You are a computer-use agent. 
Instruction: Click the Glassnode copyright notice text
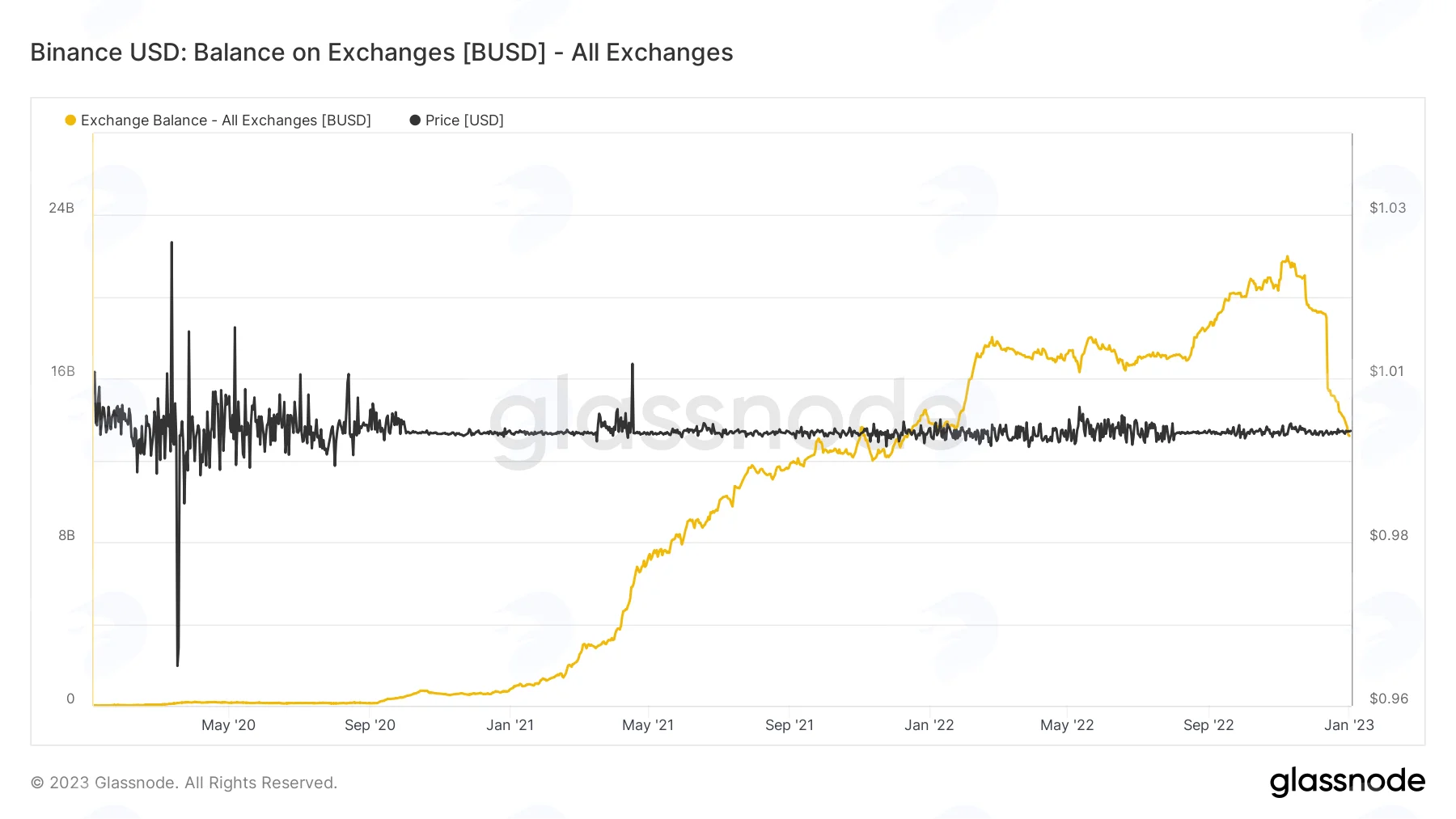pyautogui.click(x=184, y=783)
